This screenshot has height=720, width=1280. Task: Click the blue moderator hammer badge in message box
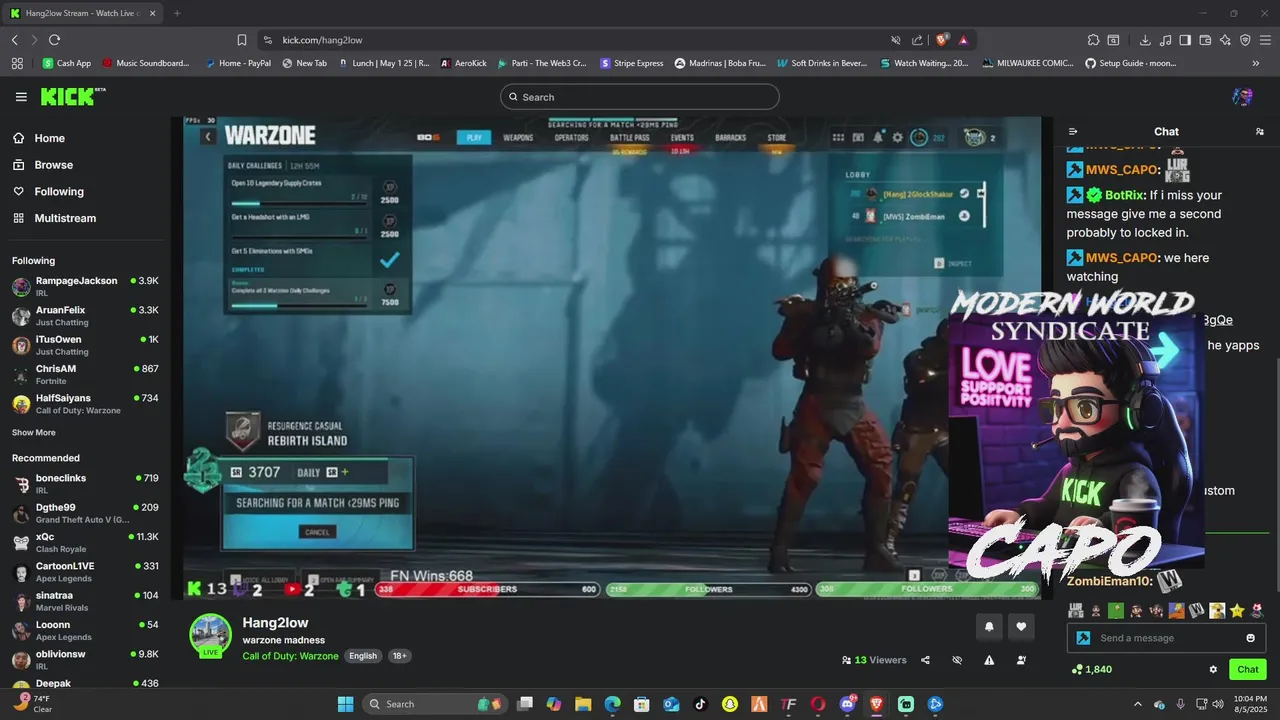(1083, 638)
